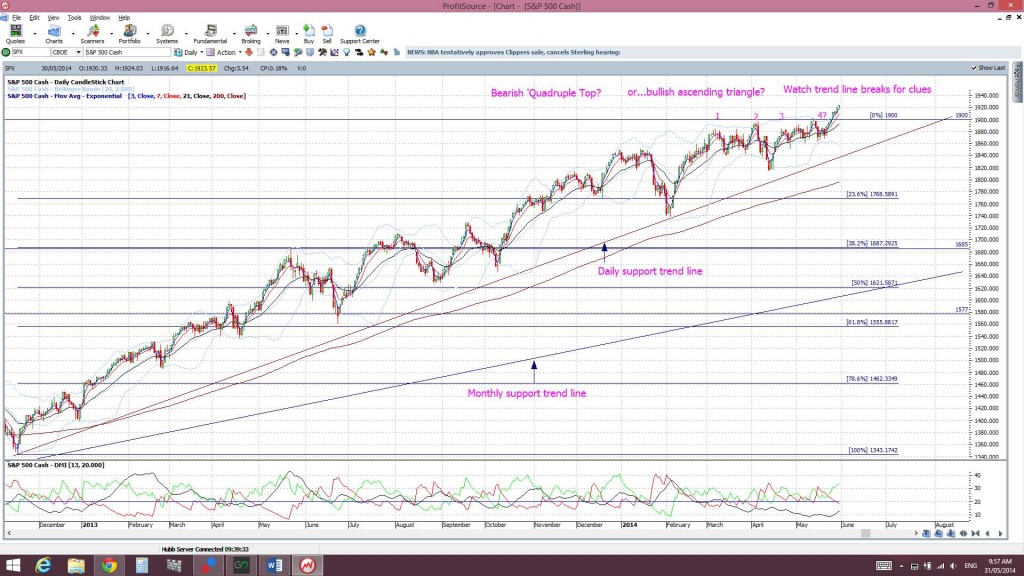
Task: Open the News tool
Action: pyautogui.click(x=282, y=34)
